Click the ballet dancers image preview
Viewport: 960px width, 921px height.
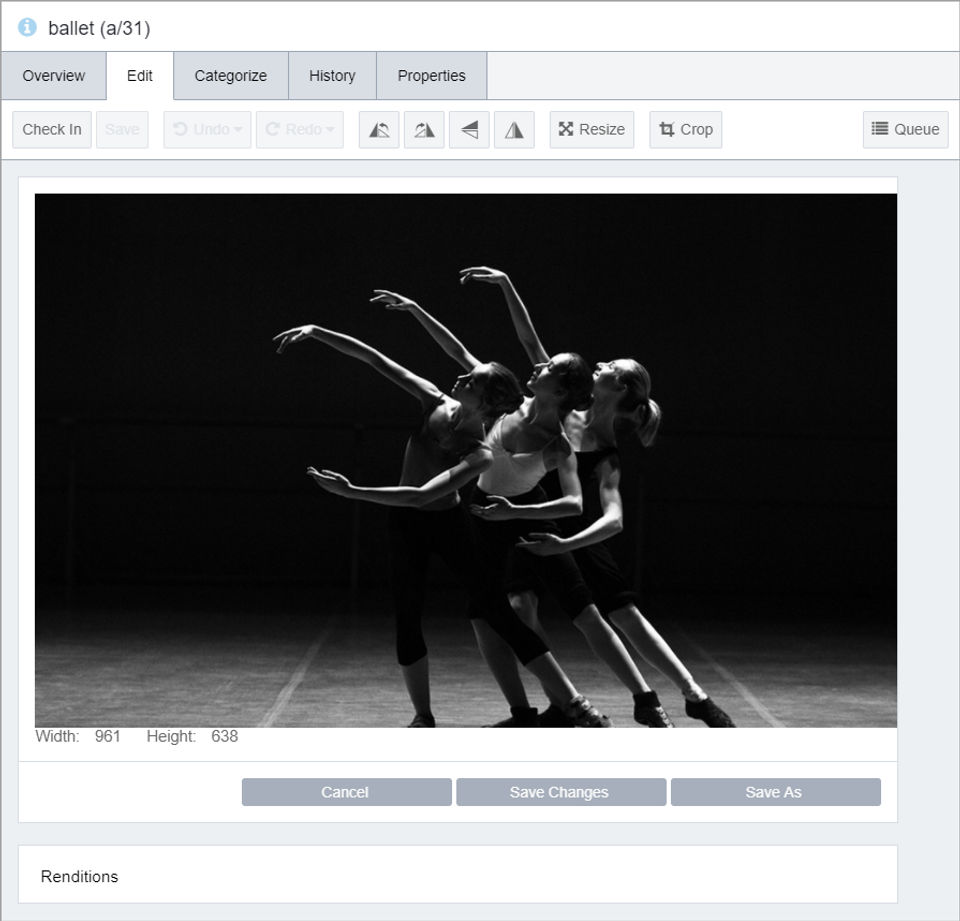click(x=466, y=460)
